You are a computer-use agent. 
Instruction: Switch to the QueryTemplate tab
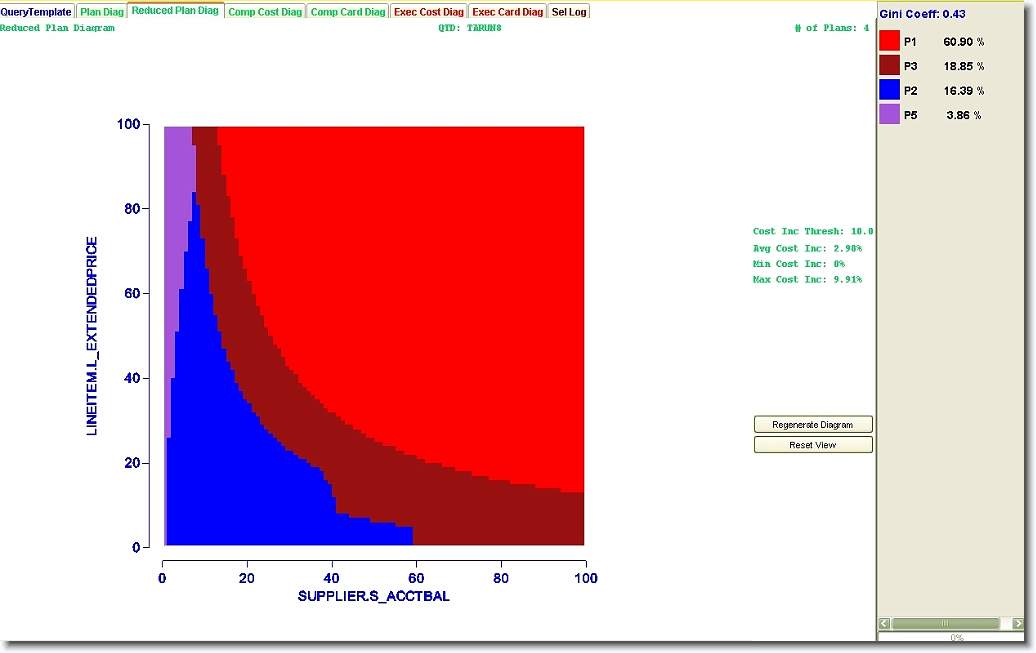[x=36, y=12]
